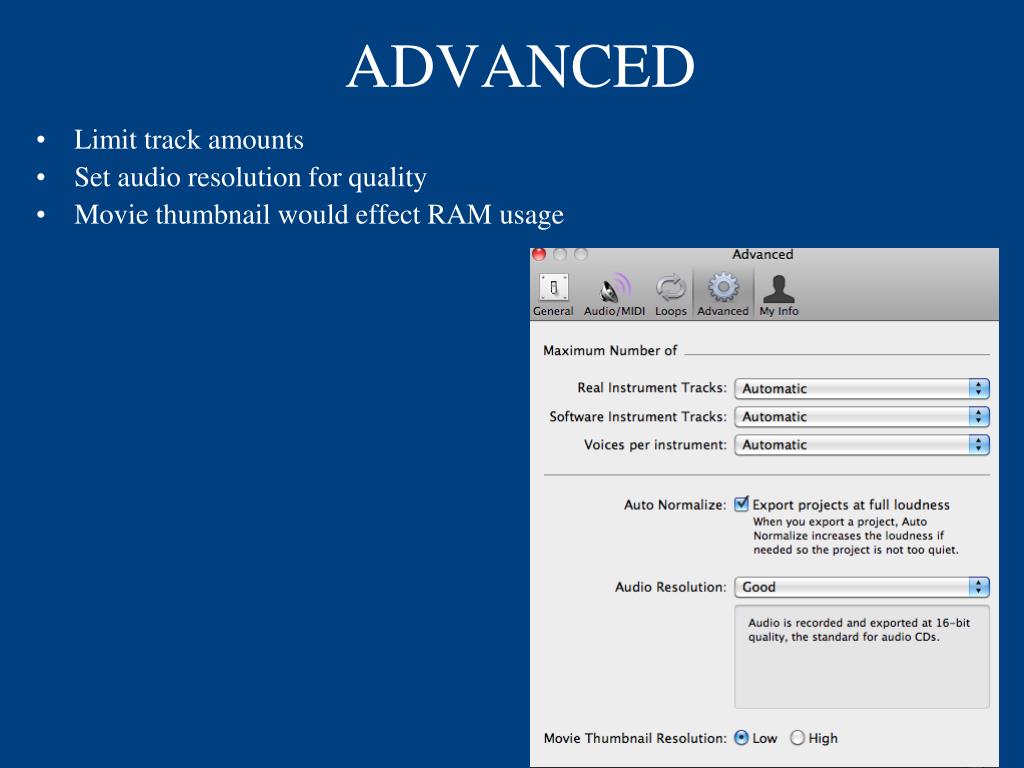Open the Loops preferences icon
1024x768 pixels.
pos(671,288)
